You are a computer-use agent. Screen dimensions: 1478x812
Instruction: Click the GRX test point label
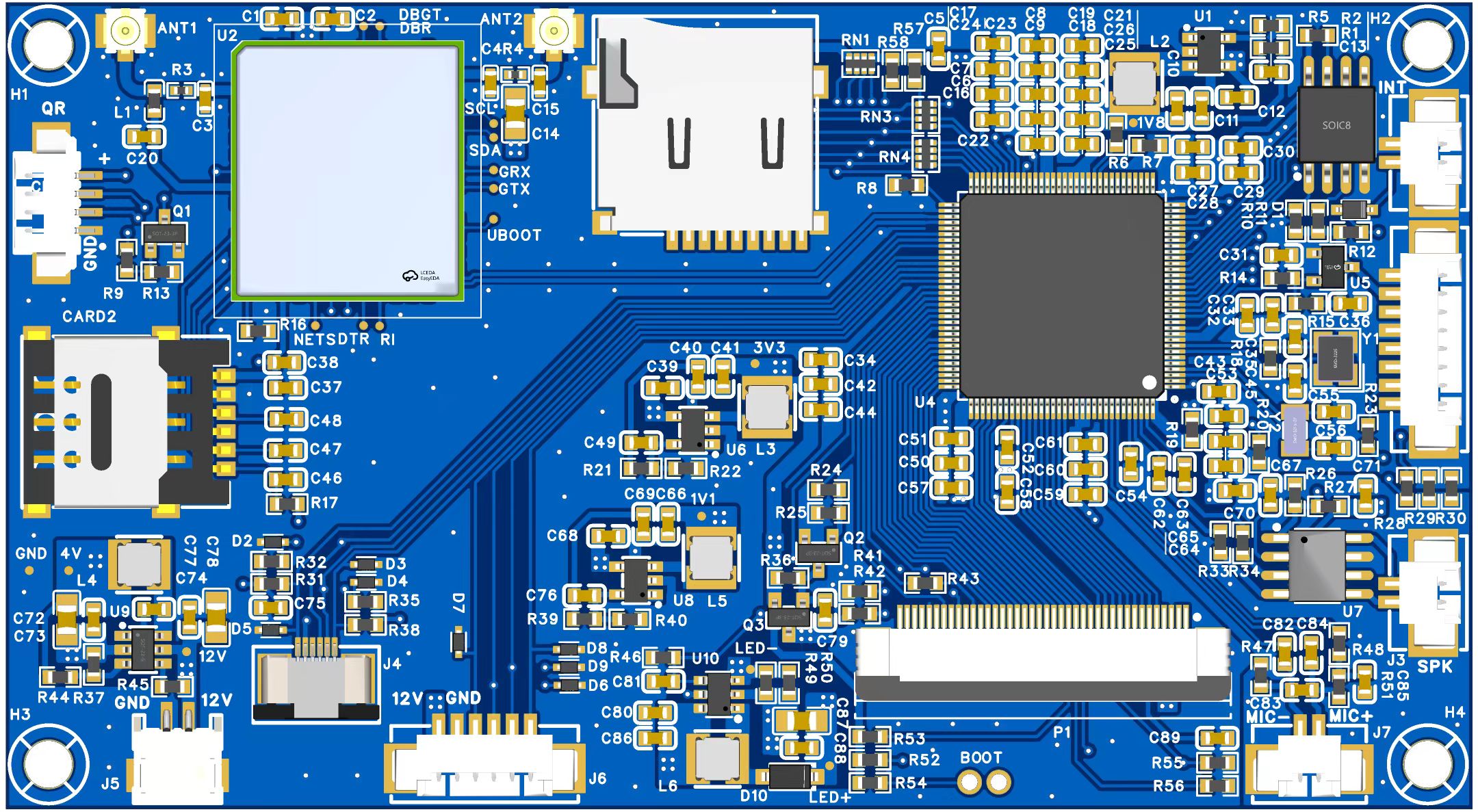514,172
